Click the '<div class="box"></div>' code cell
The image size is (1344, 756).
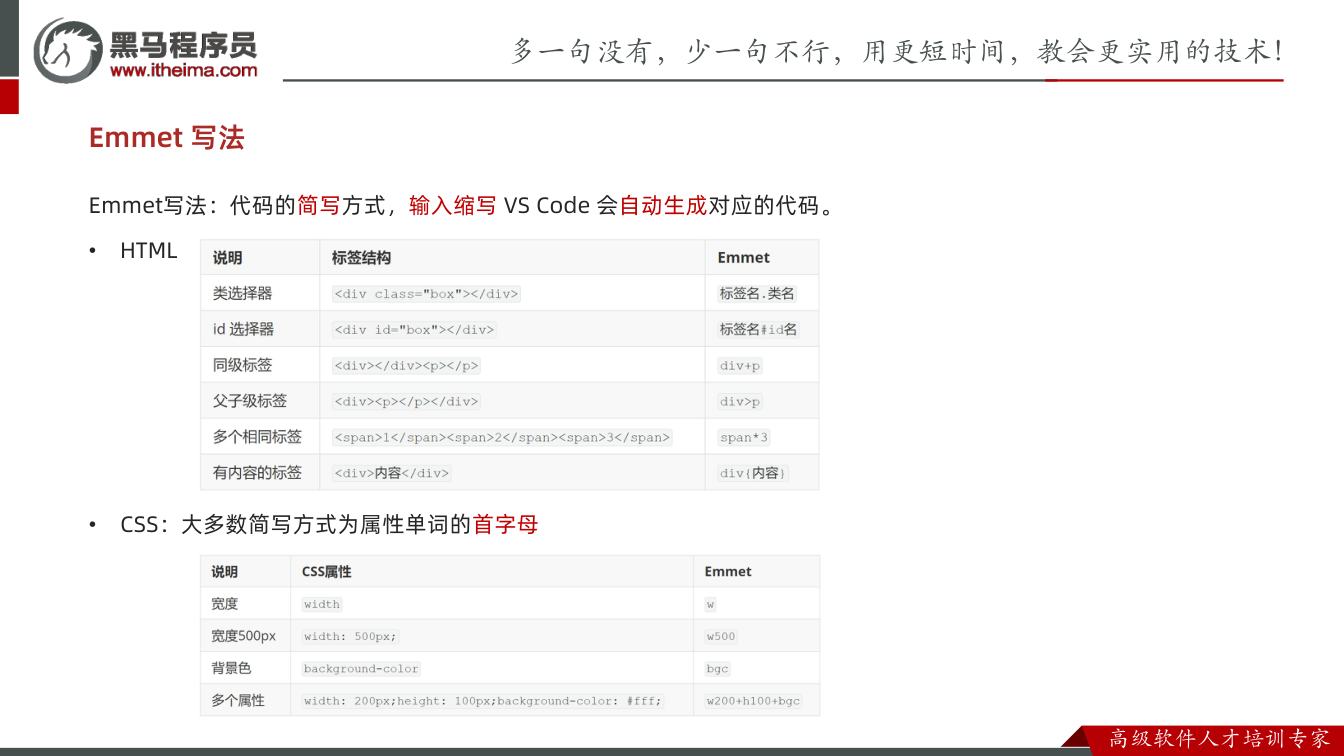point(427,294)
